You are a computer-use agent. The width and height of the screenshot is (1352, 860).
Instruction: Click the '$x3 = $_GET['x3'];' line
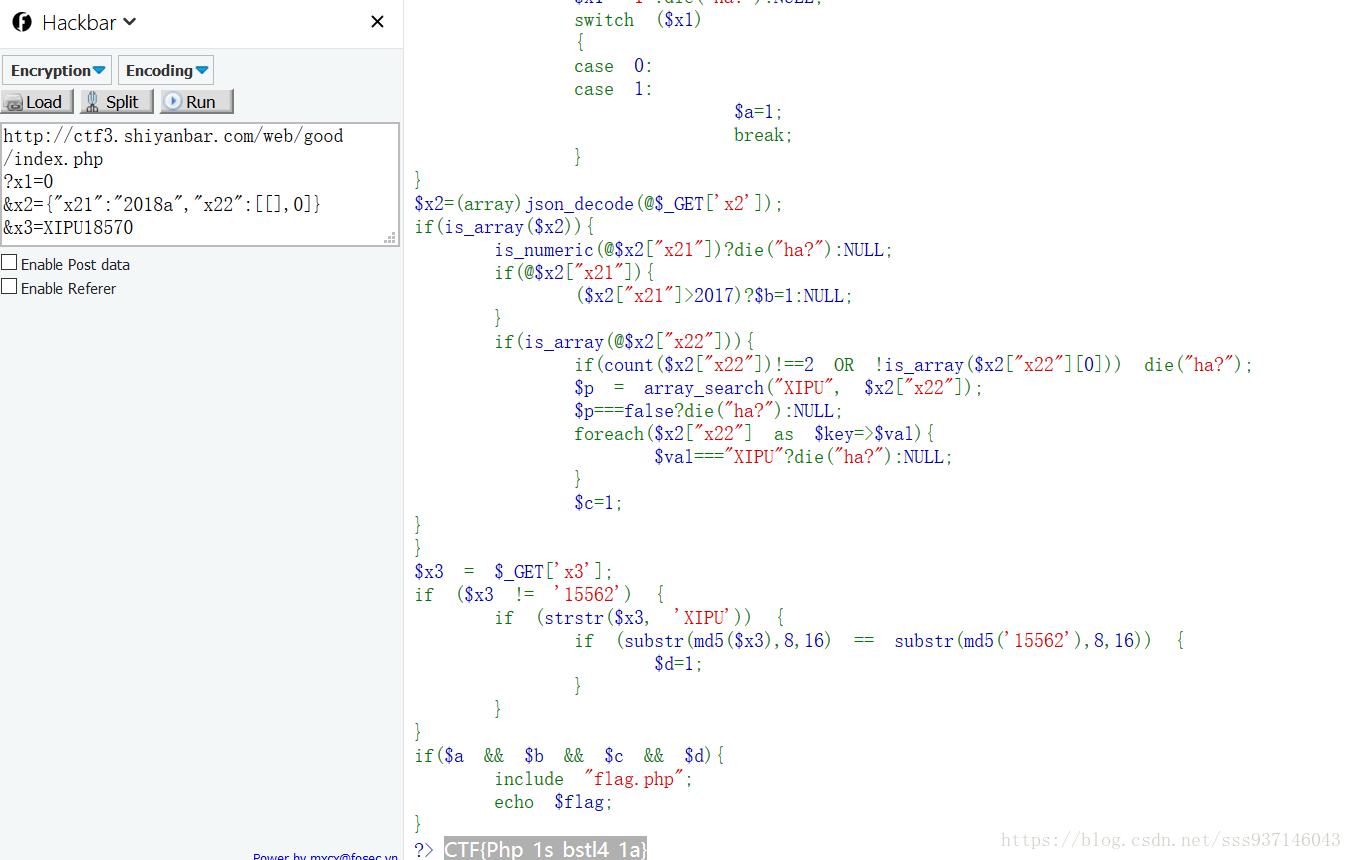514,572
